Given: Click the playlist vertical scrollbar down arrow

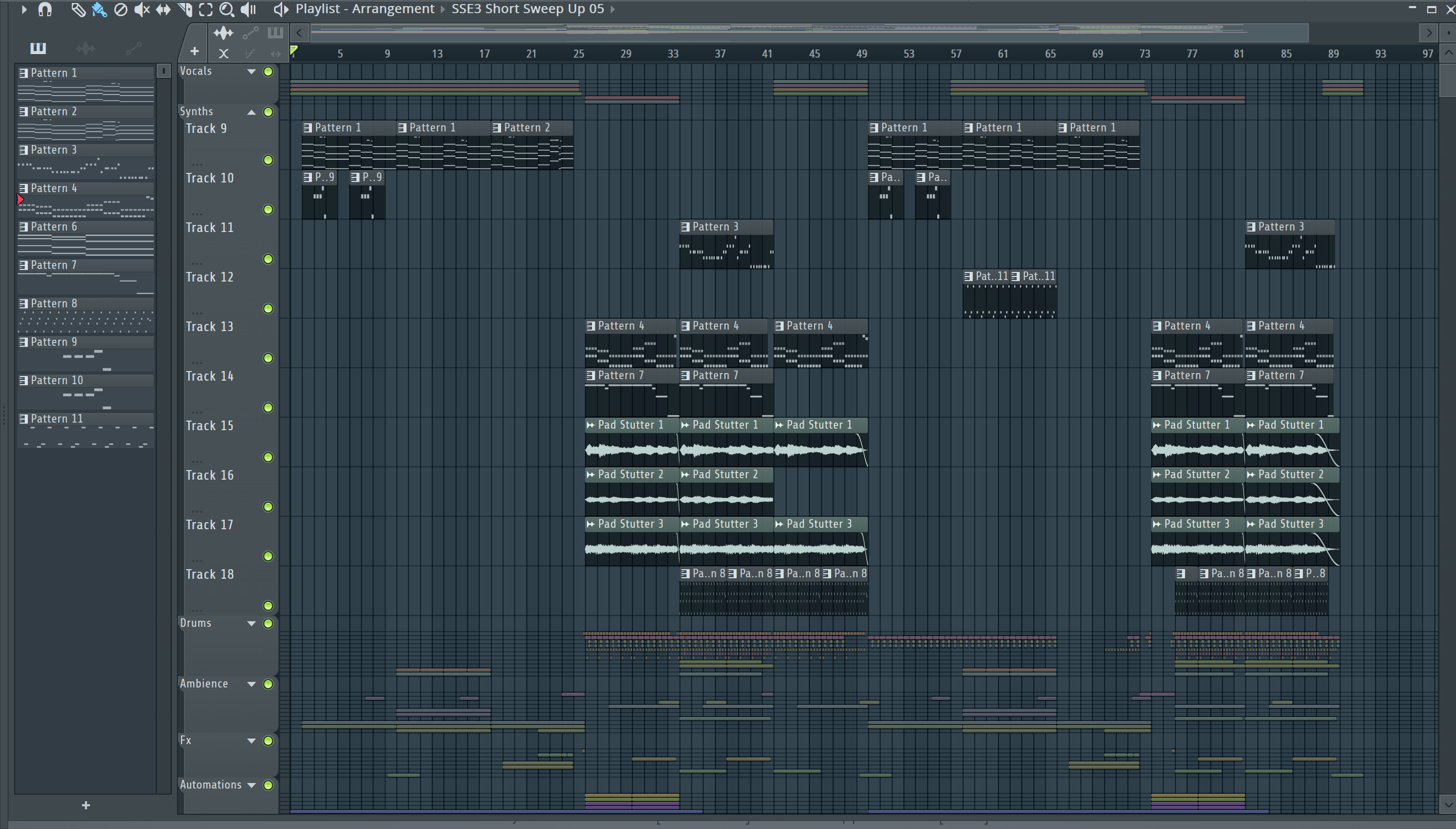Looking at the screenshot, I should [x=1448, y=805].
